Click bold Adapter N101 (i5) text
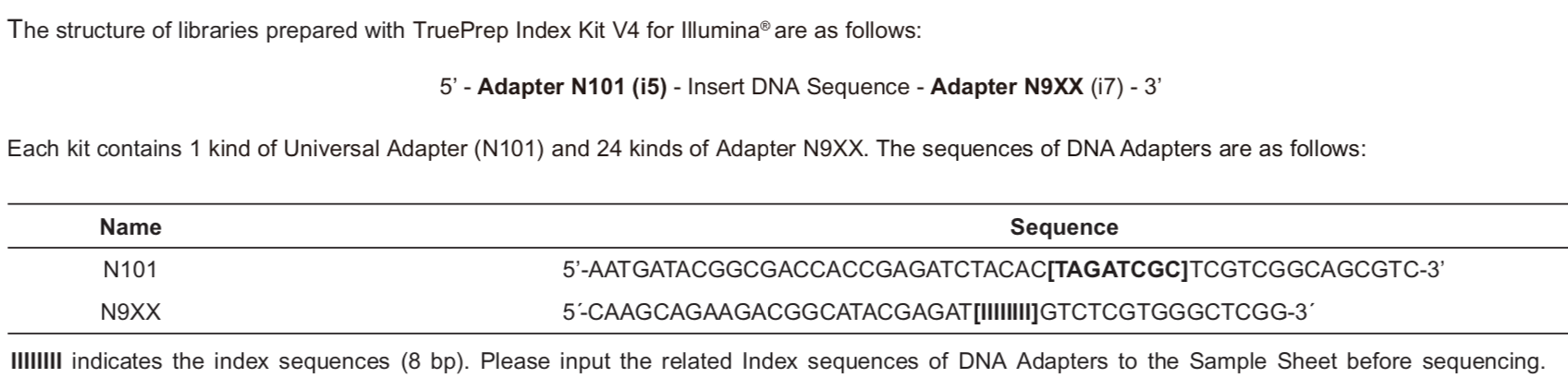The height and width of the screenshot is (390, 1568). tap(572, 87)
